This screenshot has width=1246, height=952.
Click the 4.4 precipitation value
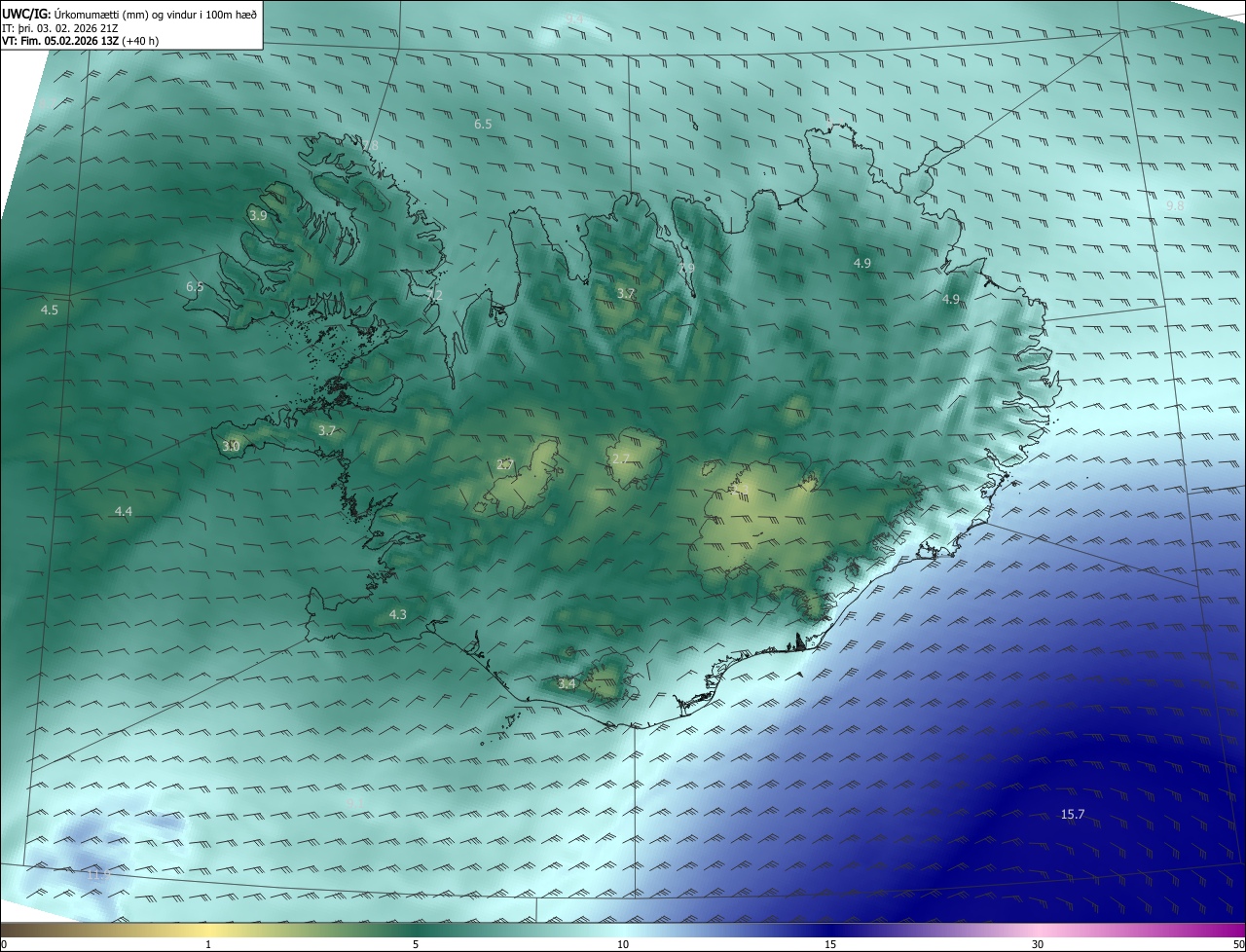coord(124,511)
